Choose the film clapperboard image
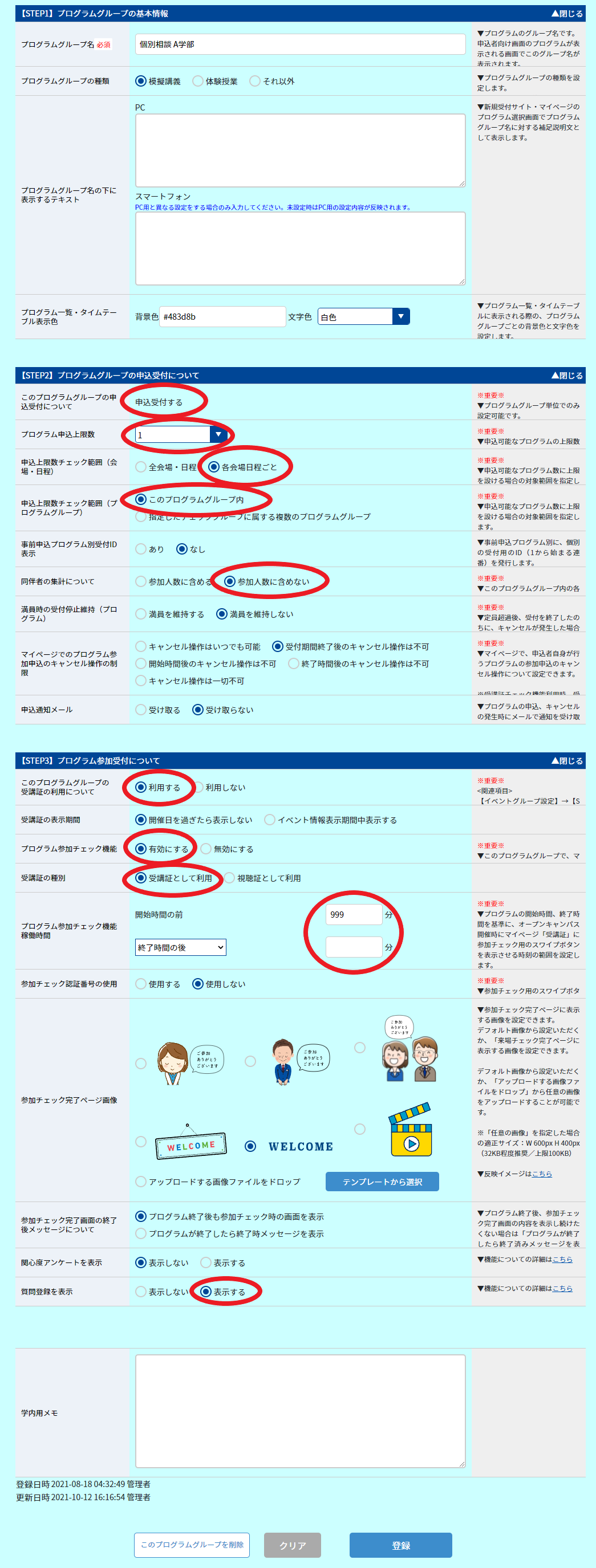Image resolution: width=596 pixels, height=1568 pixels. pos(360,1129)
